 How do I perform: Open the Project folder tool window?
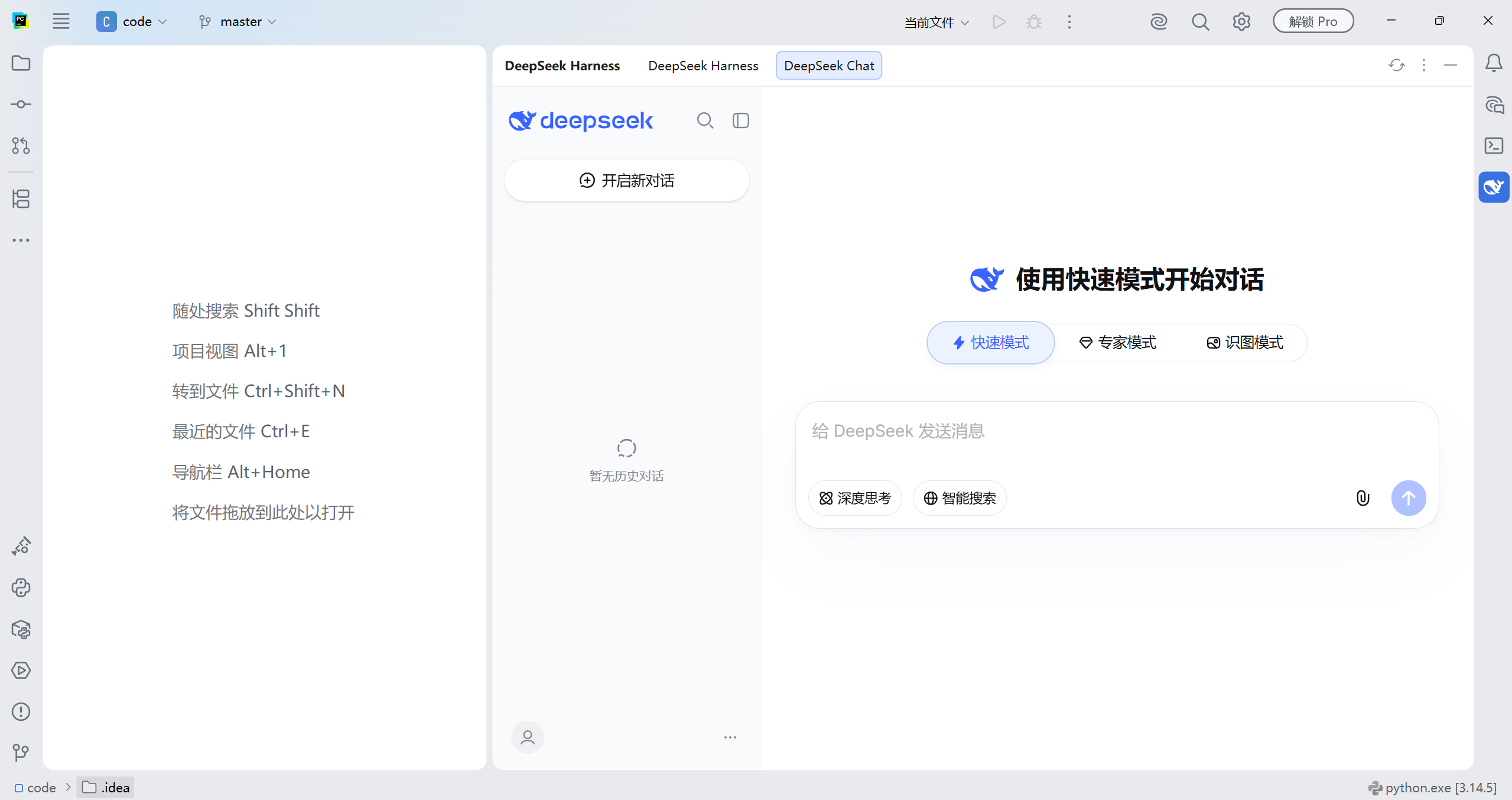21,63
